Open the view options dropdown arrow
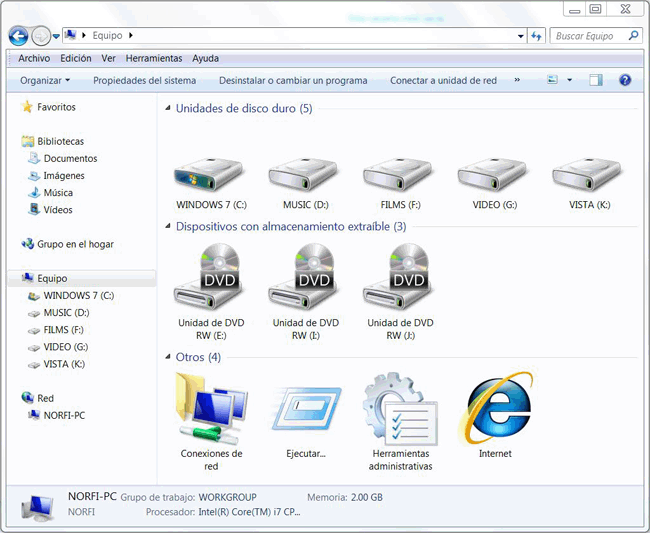The width and height of the screenshot is (650, 533). pos(570,80)
